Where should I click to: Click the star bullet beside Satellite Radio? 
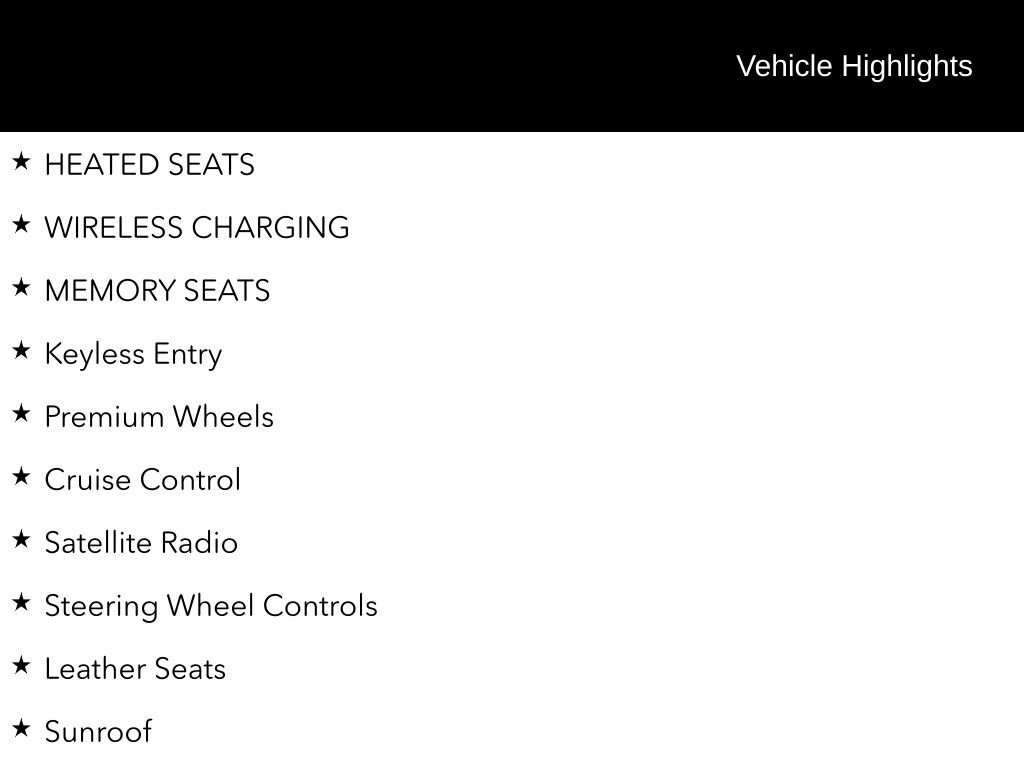pyautogui.click(x=21, y=539)
